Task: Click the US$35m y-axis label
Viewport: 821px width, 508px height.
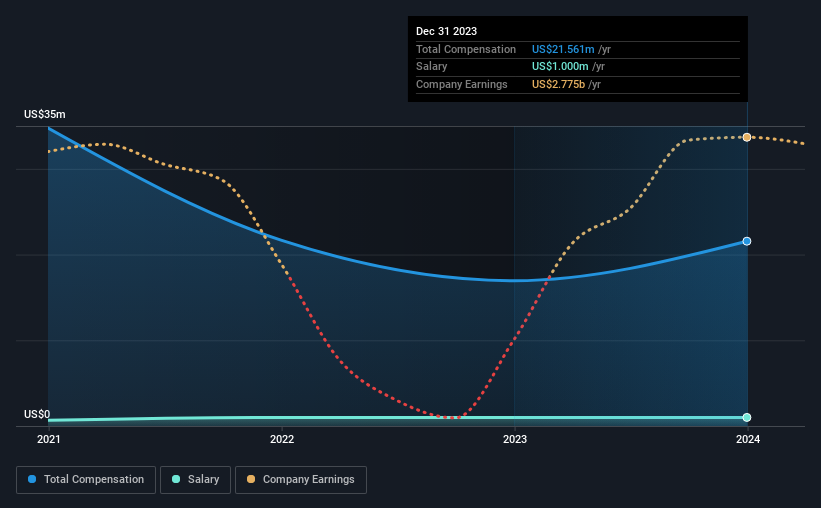Action: (x=45, y=114)
